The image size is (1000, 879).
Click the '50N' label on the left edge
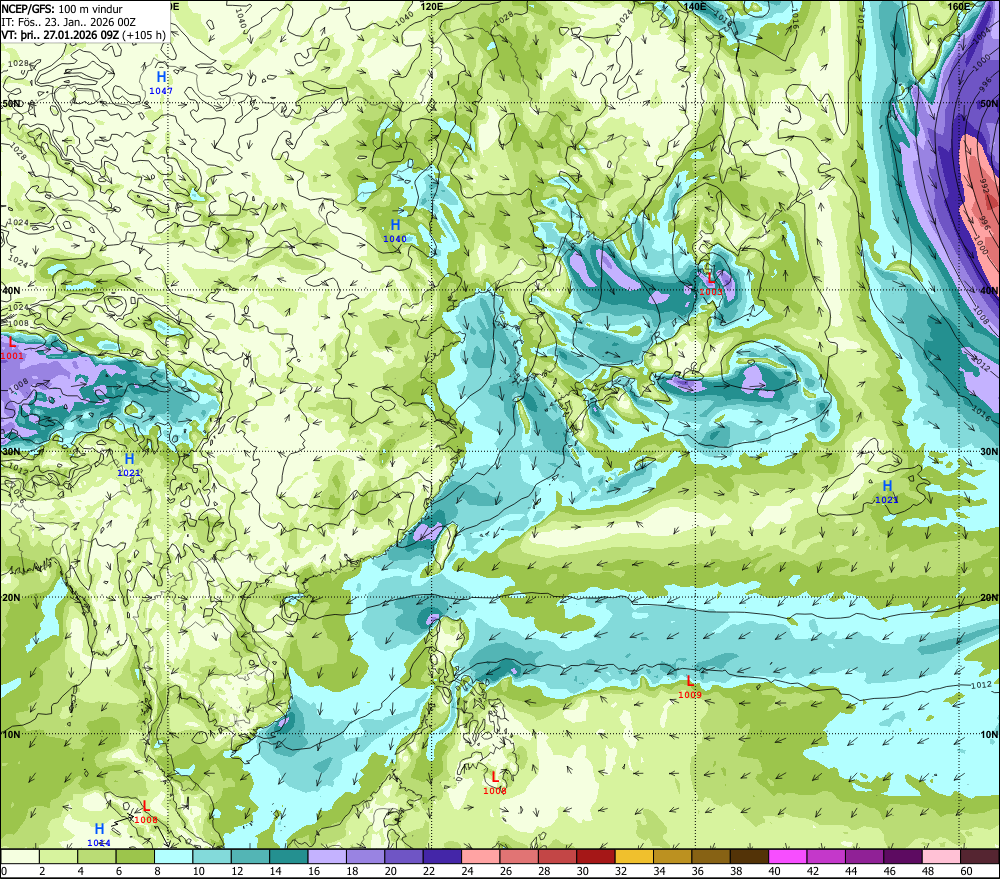pos(11,103)
